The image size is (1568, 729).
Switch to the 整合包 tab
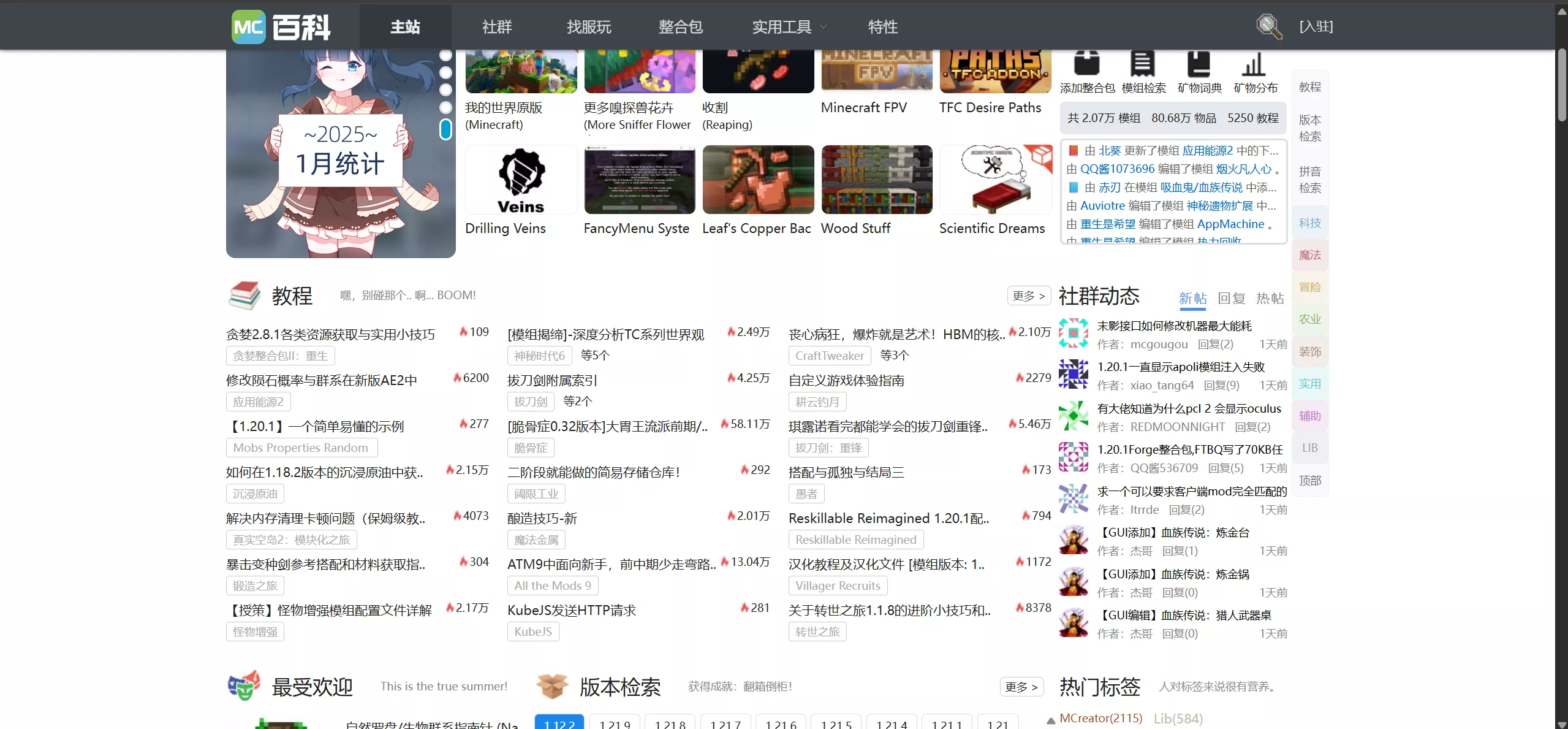pyautogui.click(x=680, y=26)
